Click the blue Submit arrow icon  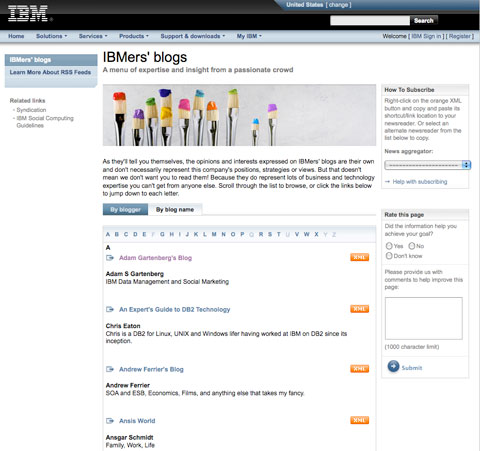(x=393, y=366)
